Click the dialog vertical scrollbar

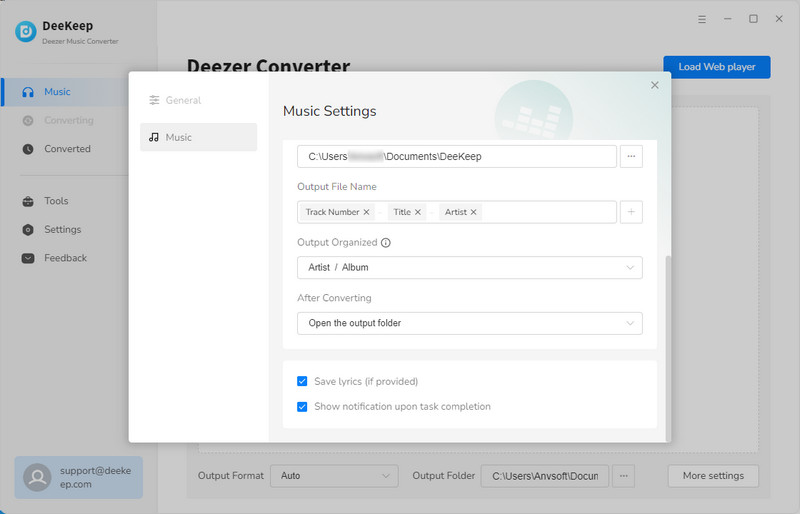point(668,348)
